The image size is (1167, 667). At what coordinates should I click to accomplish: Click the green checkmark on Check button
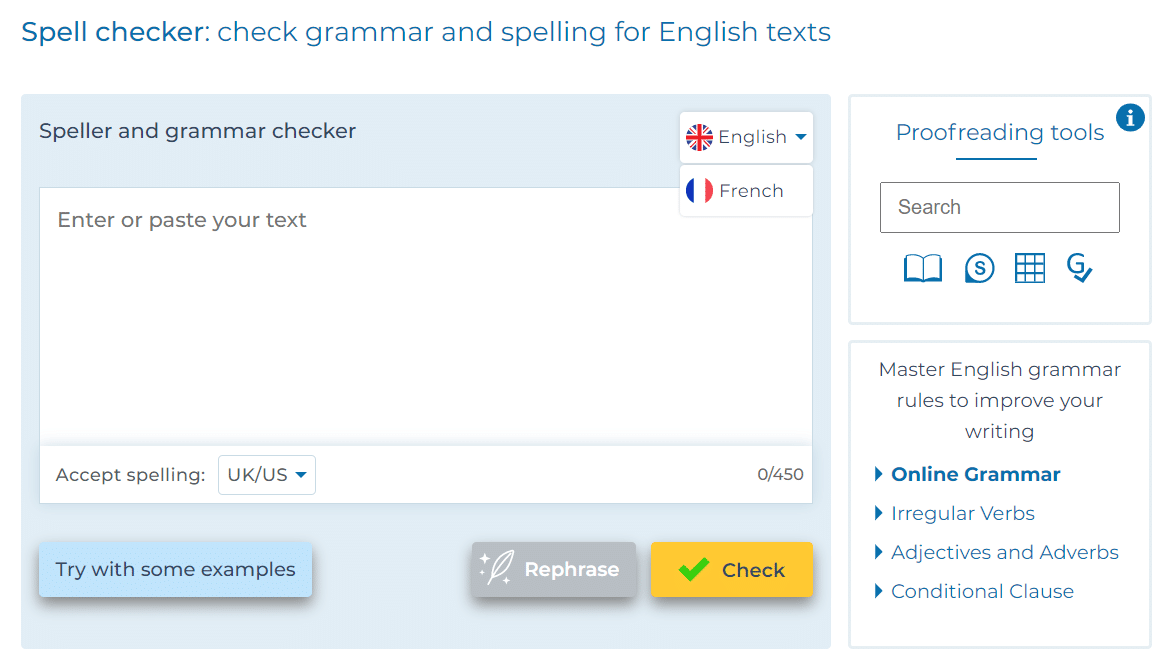694,569
